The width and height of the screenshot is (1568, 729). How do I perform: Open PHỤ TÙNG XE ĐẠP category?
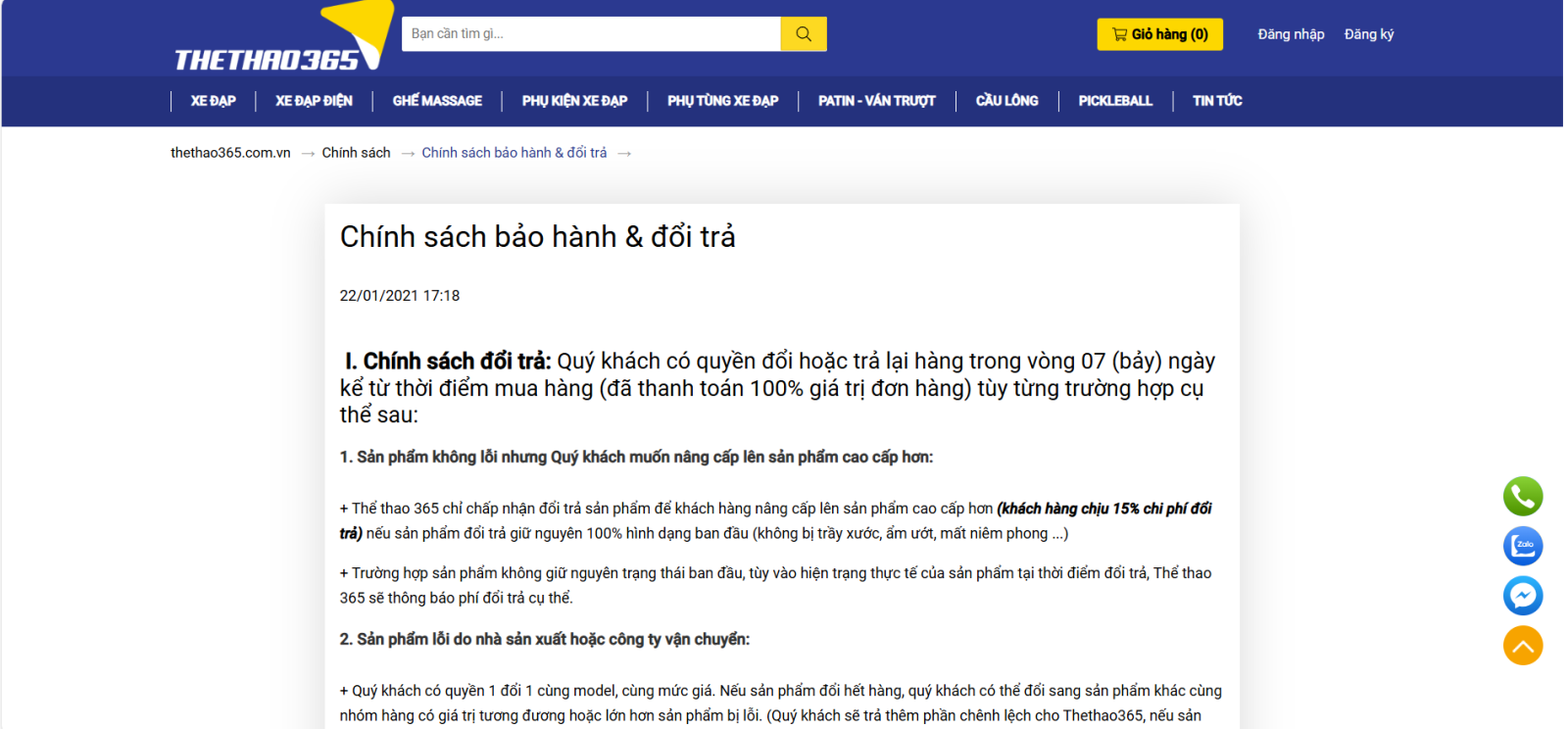click(x=722, y=101)
